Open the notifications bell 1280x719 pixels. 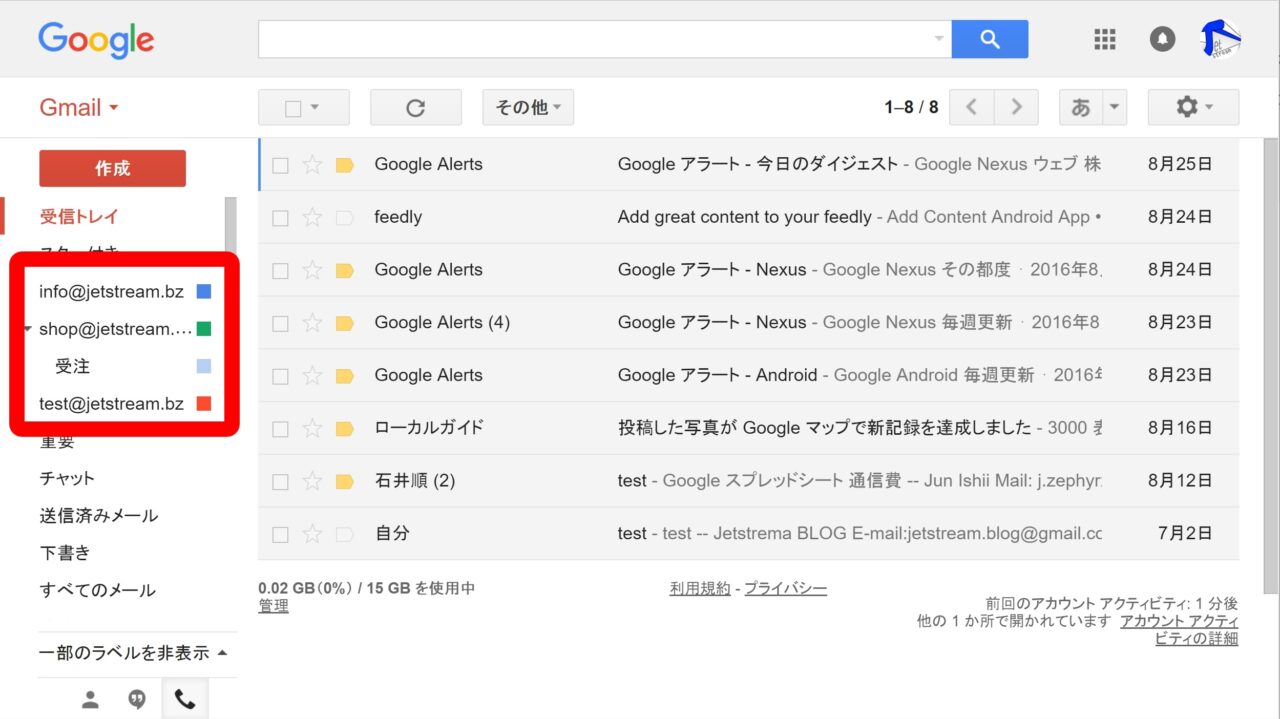(x=1162, y=39)
